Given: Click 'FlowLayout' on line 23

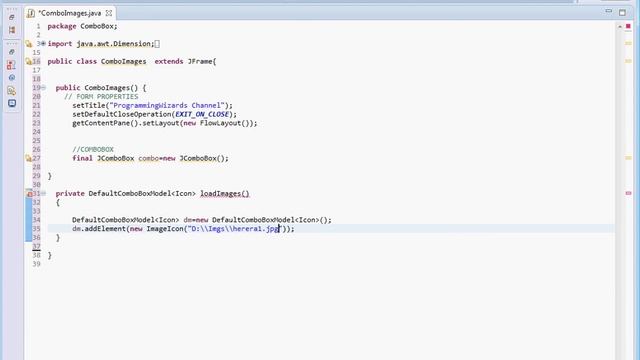Looking at the screenshot, I should (220, 123).
